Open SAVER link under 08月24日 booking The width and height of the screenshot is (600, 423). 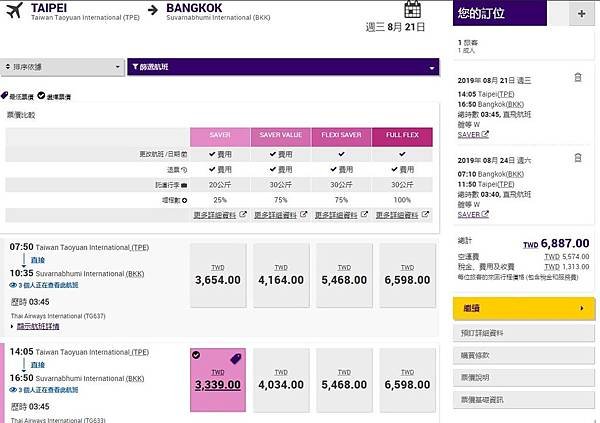coord(473,214)
